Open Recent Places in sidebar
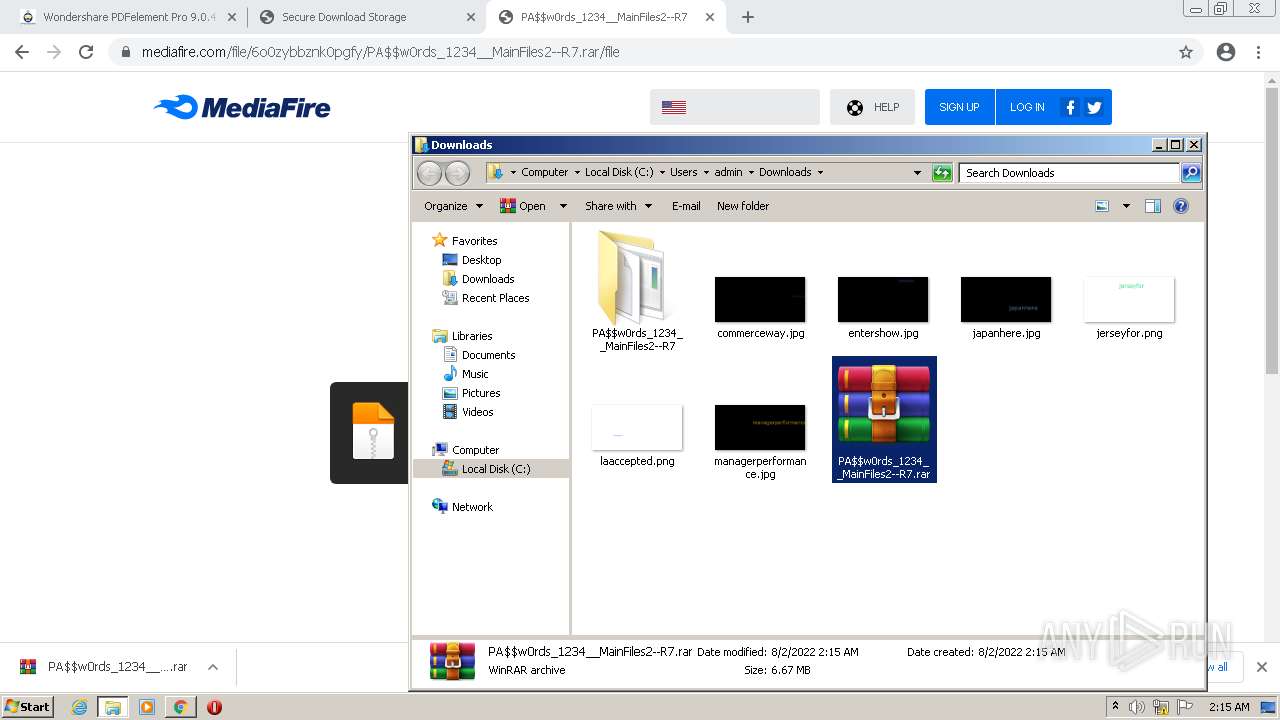Image resolution: width=1280 pixels, height=720 pixels. 495,298
